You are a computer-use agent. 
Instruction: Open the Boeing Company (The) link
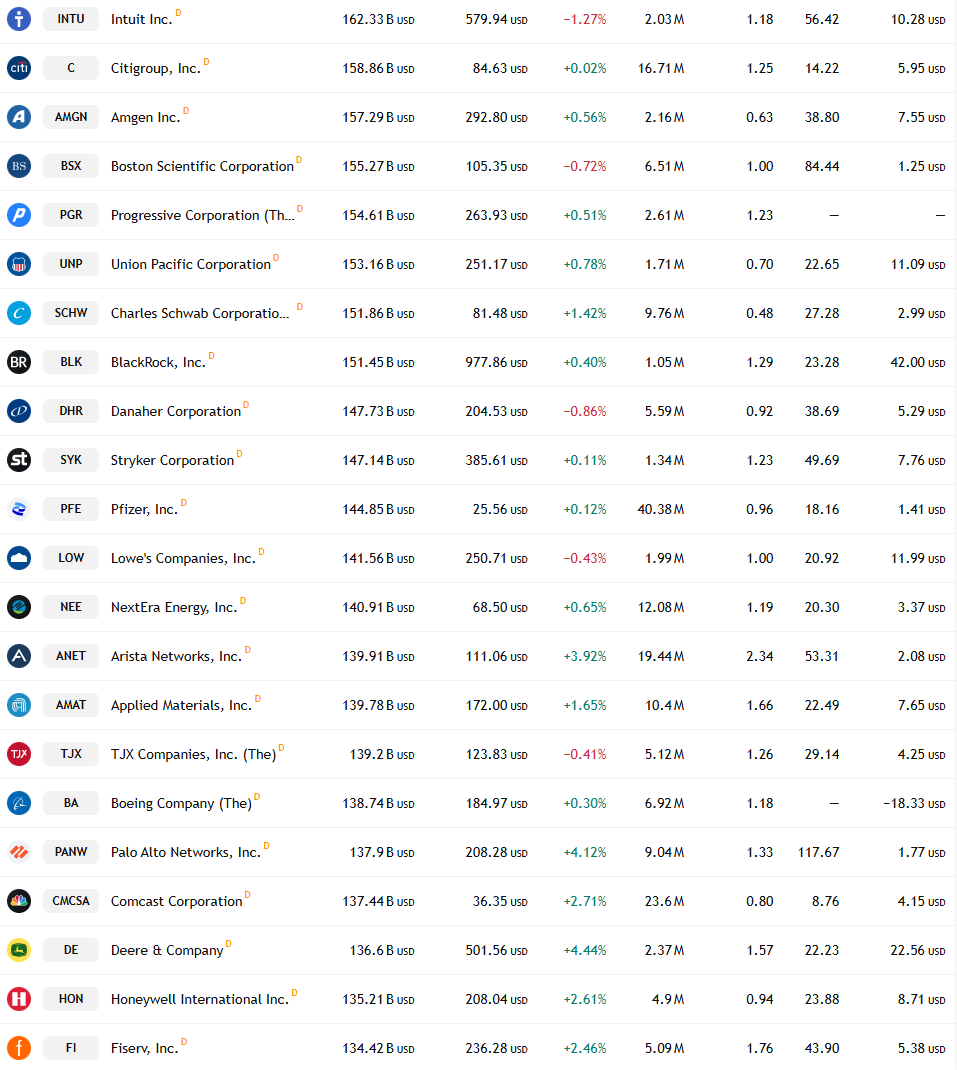coord(181,804)
